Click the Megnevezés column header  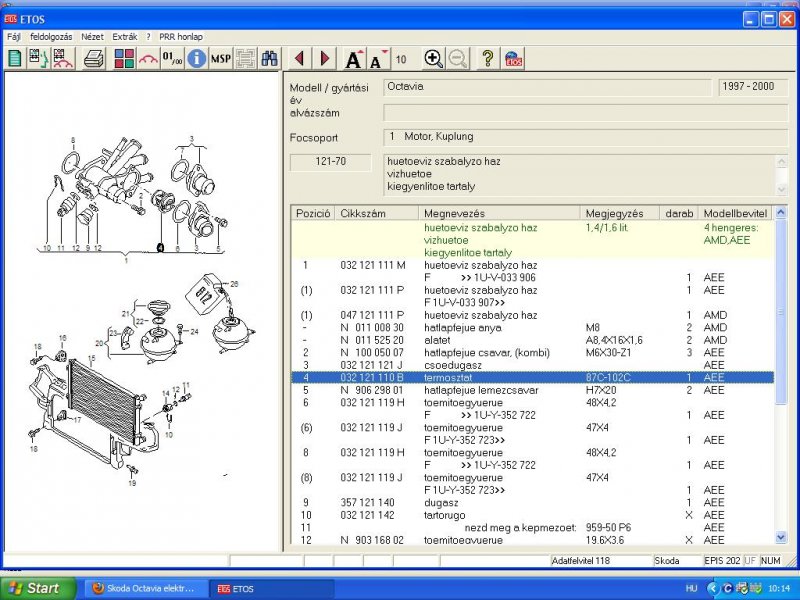499,213
